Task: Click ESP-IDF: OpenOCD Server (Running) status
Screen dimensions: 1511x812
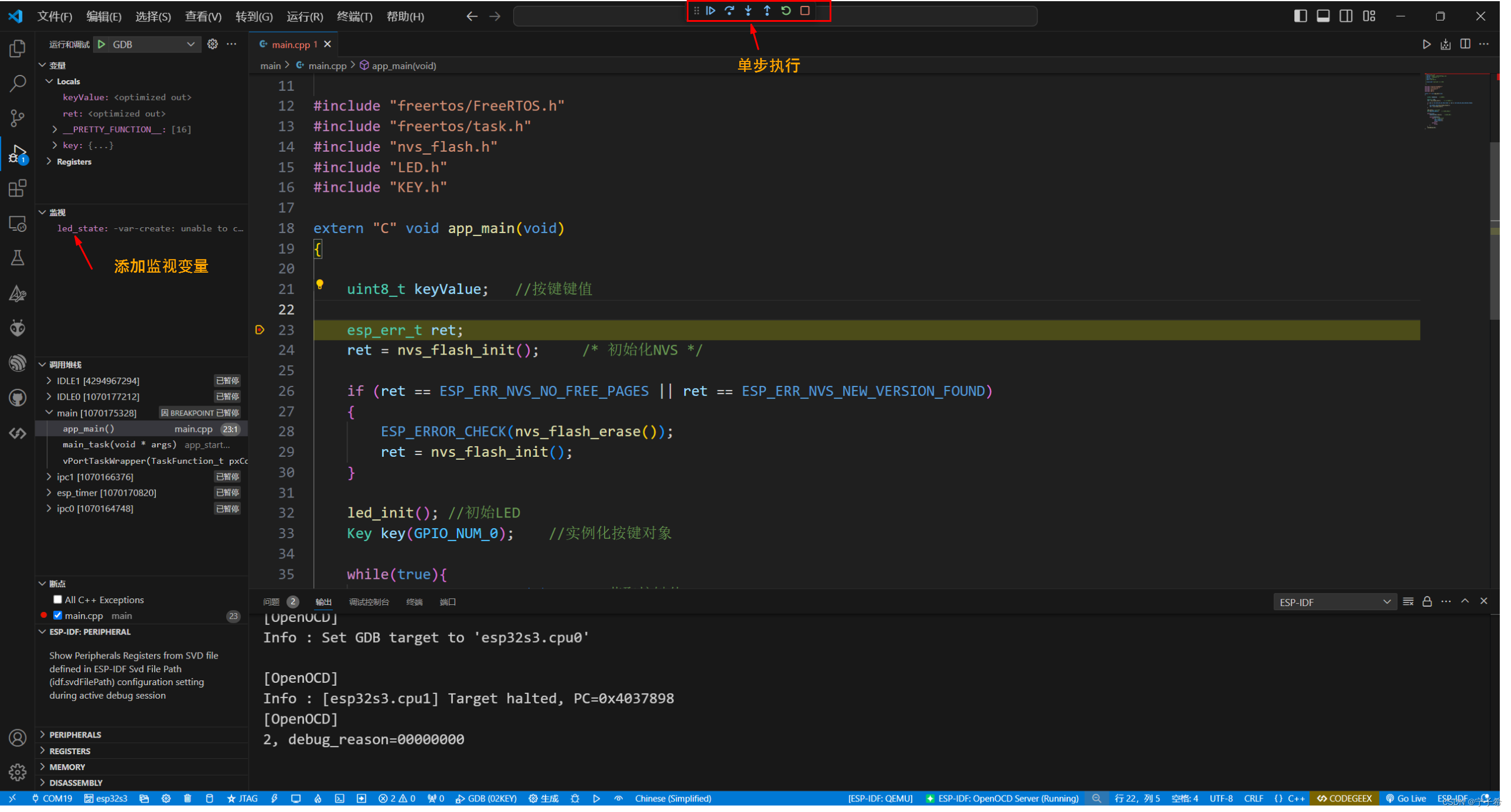Action: [1002, 799]
